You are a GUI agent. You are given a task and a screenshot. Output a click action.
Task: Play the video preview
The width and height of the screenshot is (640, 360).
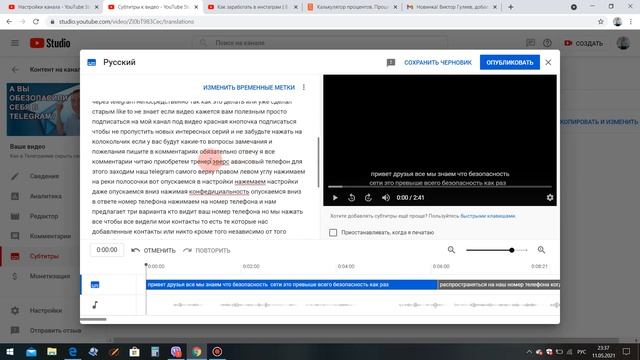point(335,198)
